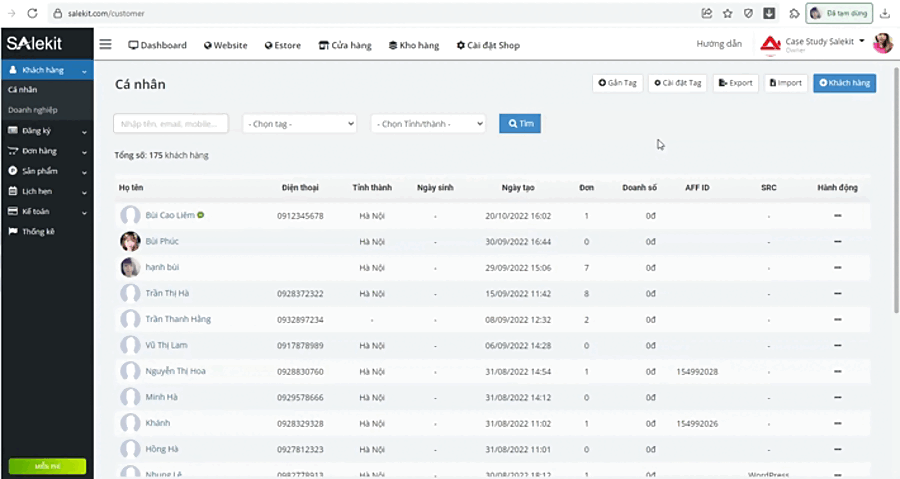Open Thống kê in sidebar

tap(38, 231)
